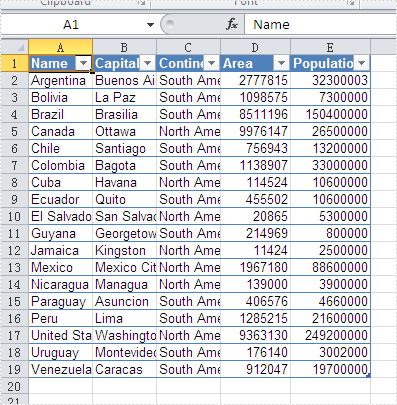Select the population value 3002000
The image size is (397, 405).
tap(330, 352)
